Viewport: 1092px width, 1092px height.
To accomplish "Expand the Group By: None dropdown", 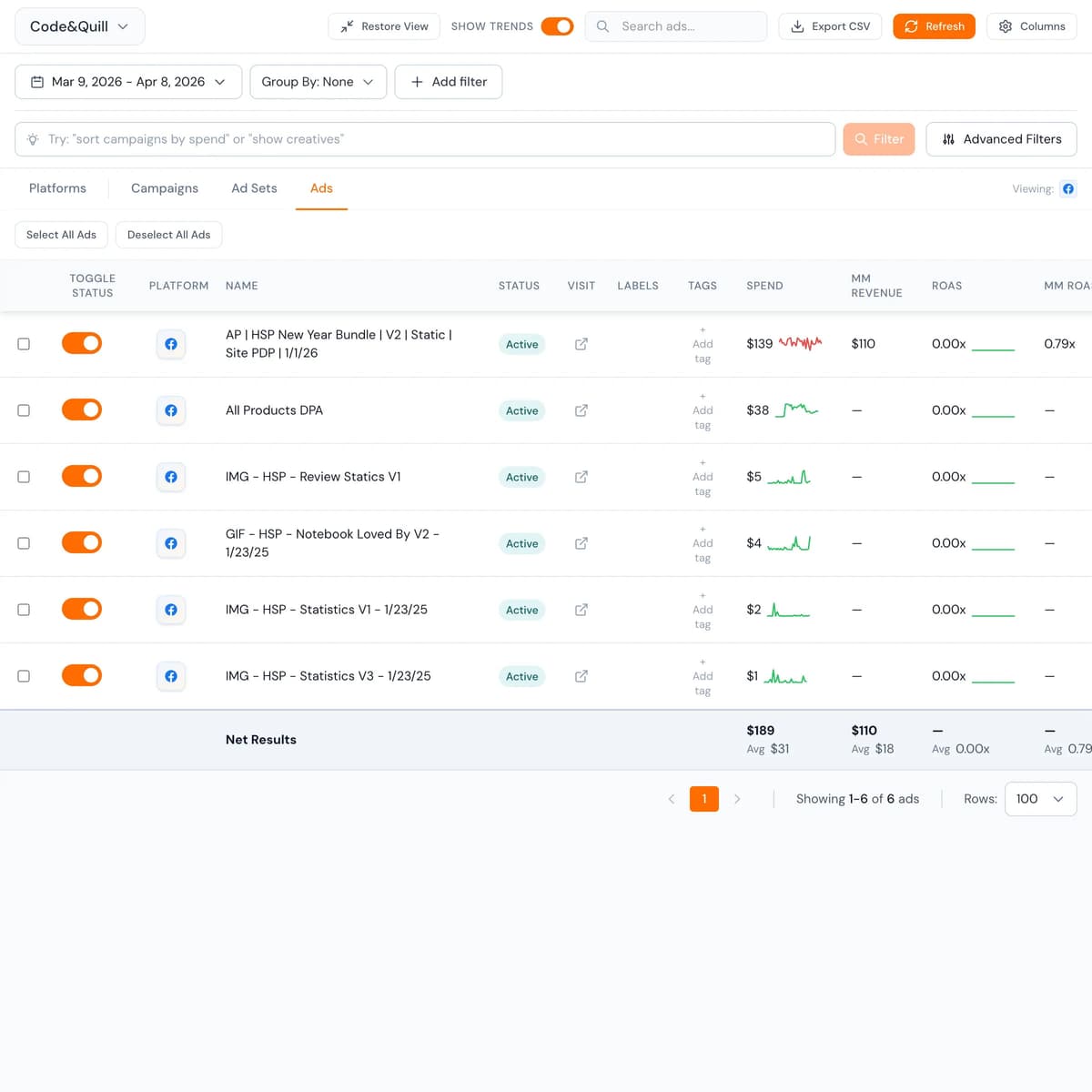I will pos(318,81).
